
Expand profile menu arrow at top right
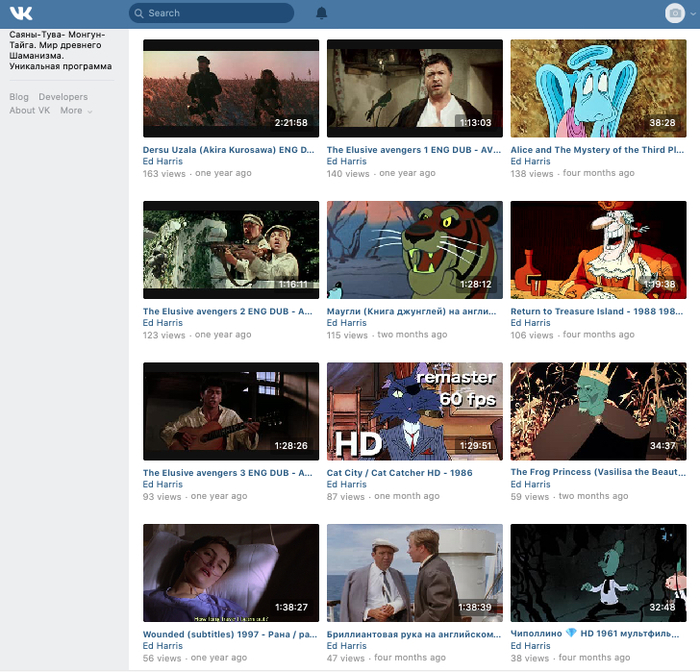pyautogui.click(x=693, y=14)
